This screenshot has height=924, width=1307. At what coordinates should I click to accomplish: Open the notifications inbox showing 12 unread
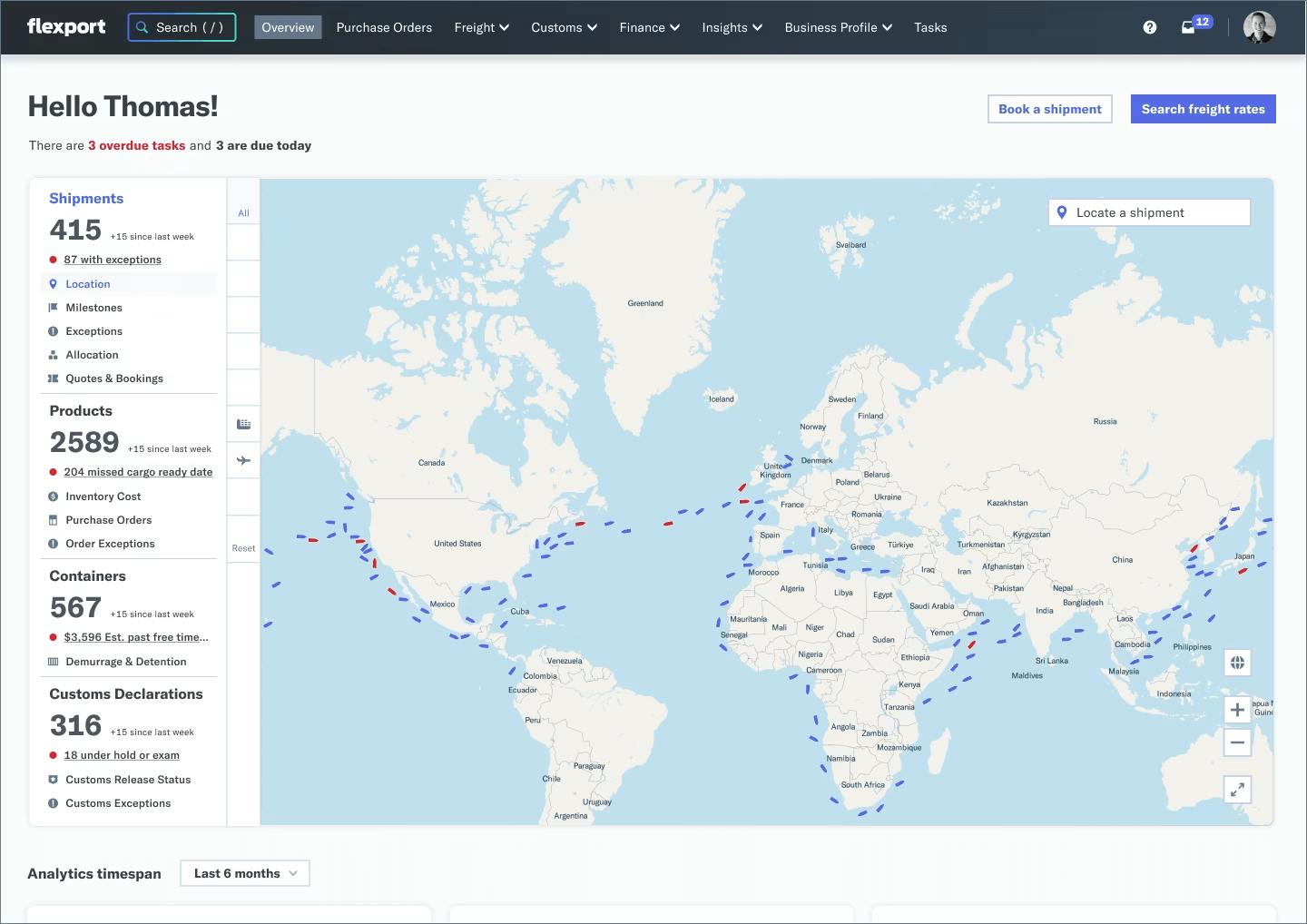[x=1189, y=27]
